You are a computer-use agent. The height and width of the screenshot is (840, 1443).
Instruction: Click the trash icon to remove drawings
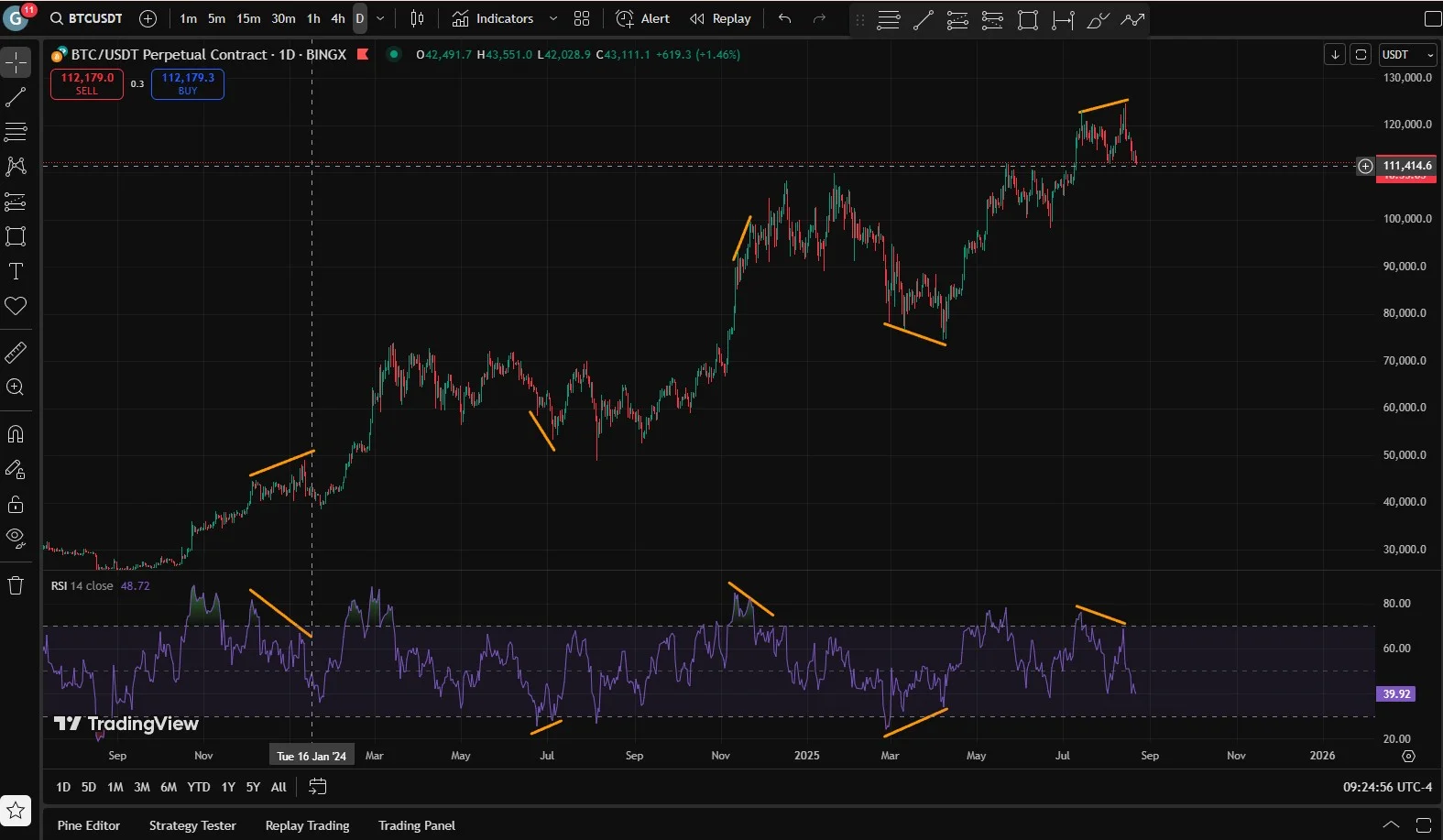point(16,586)
